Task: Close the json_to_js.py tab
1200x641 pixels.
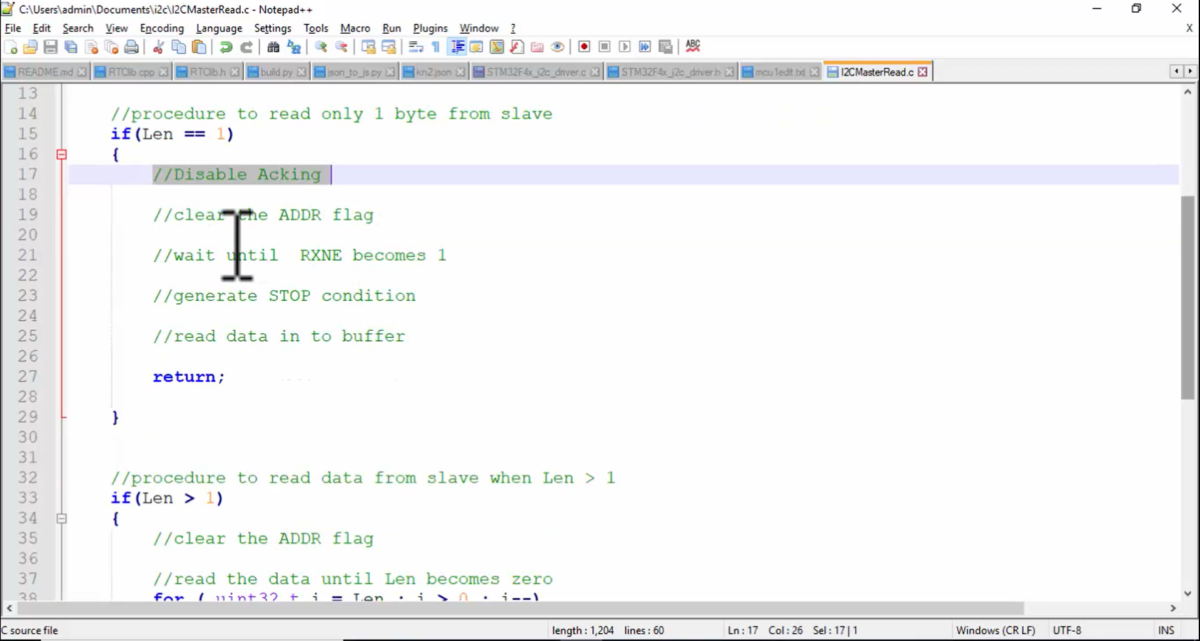Action: (x=391, y=72)
